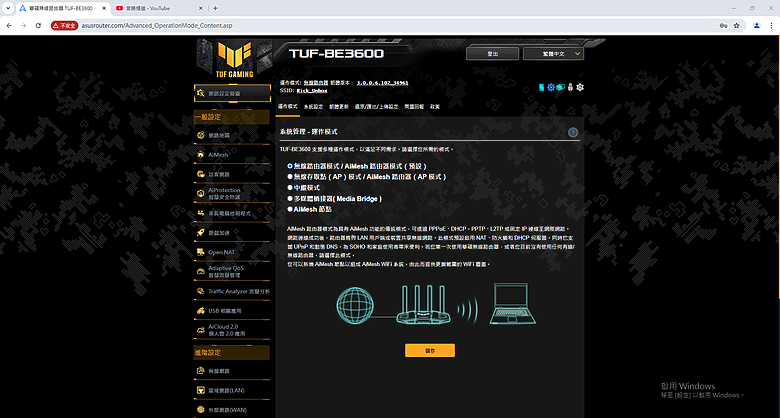Click the white gear status icon

(580, 87)
